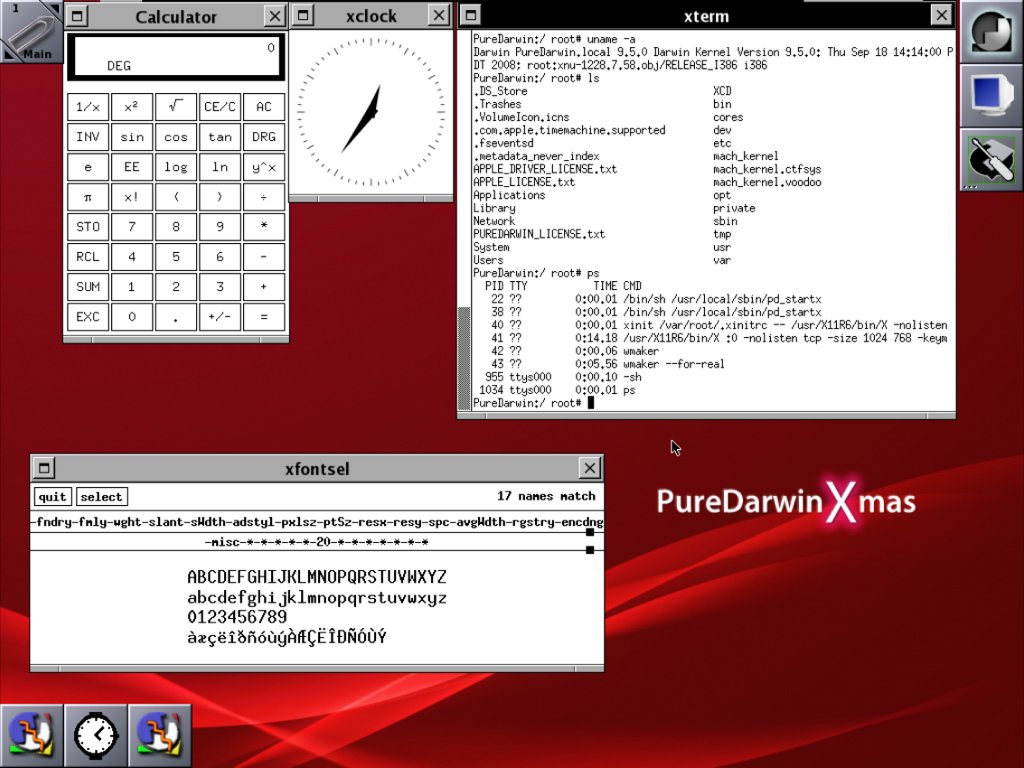Click the xterm vertical scrollbar thumb
1024x768 pixels.
(464, 358)
